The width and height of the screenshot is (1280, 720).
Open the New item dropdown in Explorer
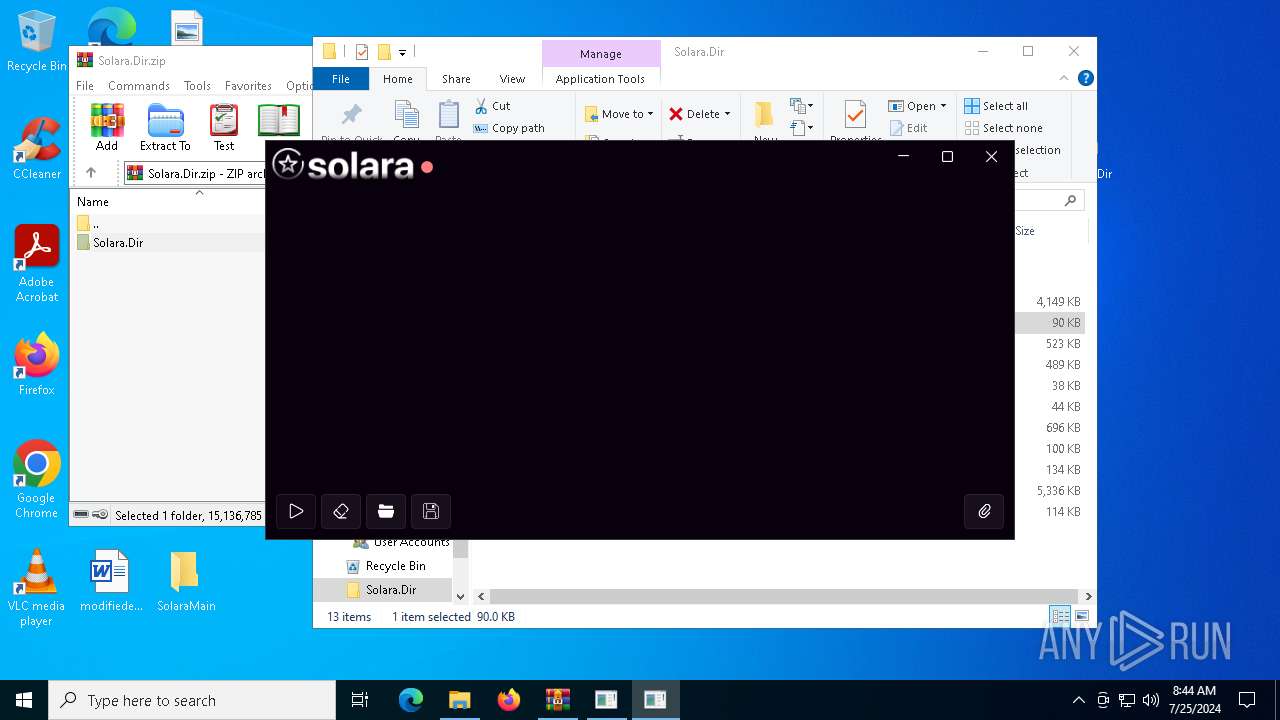pos(801,106)
